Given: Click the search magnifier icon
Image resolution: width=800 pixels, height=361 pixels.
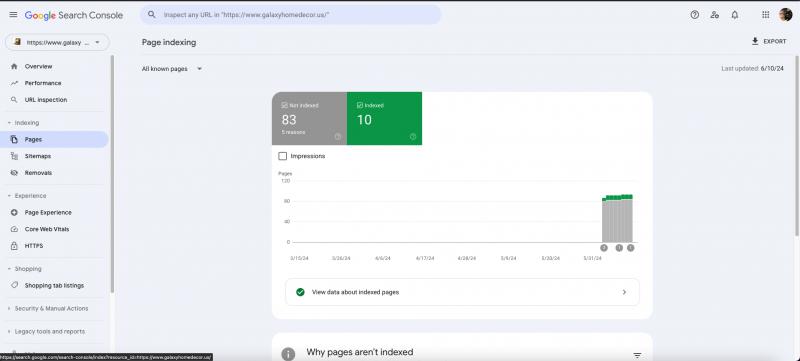Looking at the screenshot, I should 152,15.
